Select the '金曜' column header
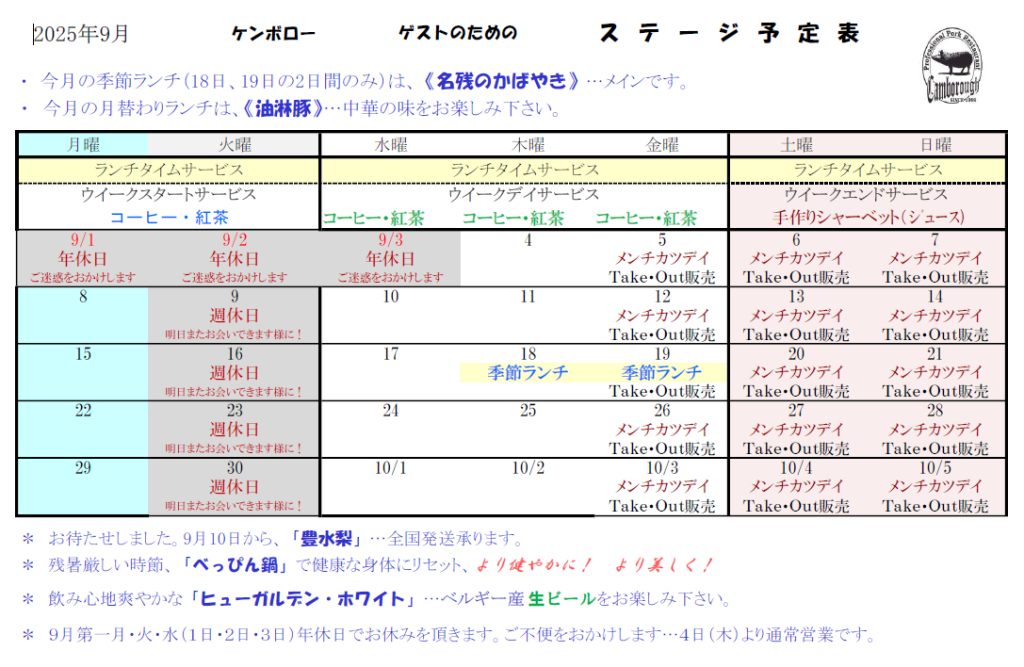The width and height of the screenshot is (1024, 667). [662, 144]
